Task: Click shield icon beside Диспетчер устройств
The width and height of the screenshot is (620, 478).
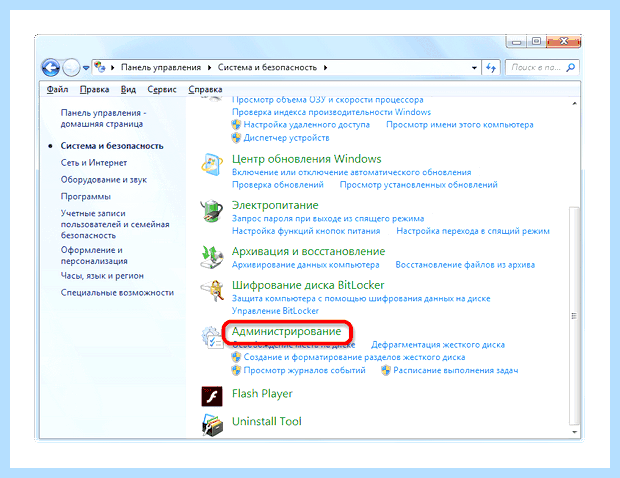Action: click(x=236, y=138)
